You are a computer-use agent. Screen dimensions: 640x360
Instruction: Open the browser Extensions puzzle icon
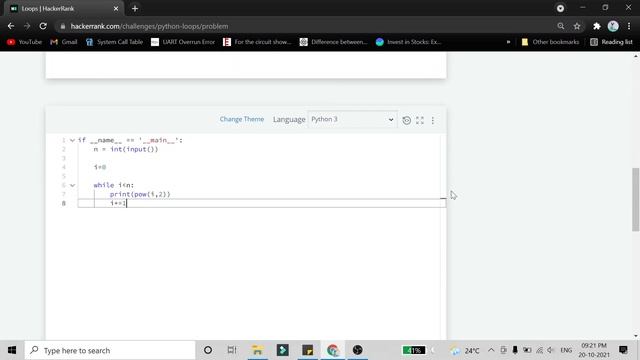(597, 26)
